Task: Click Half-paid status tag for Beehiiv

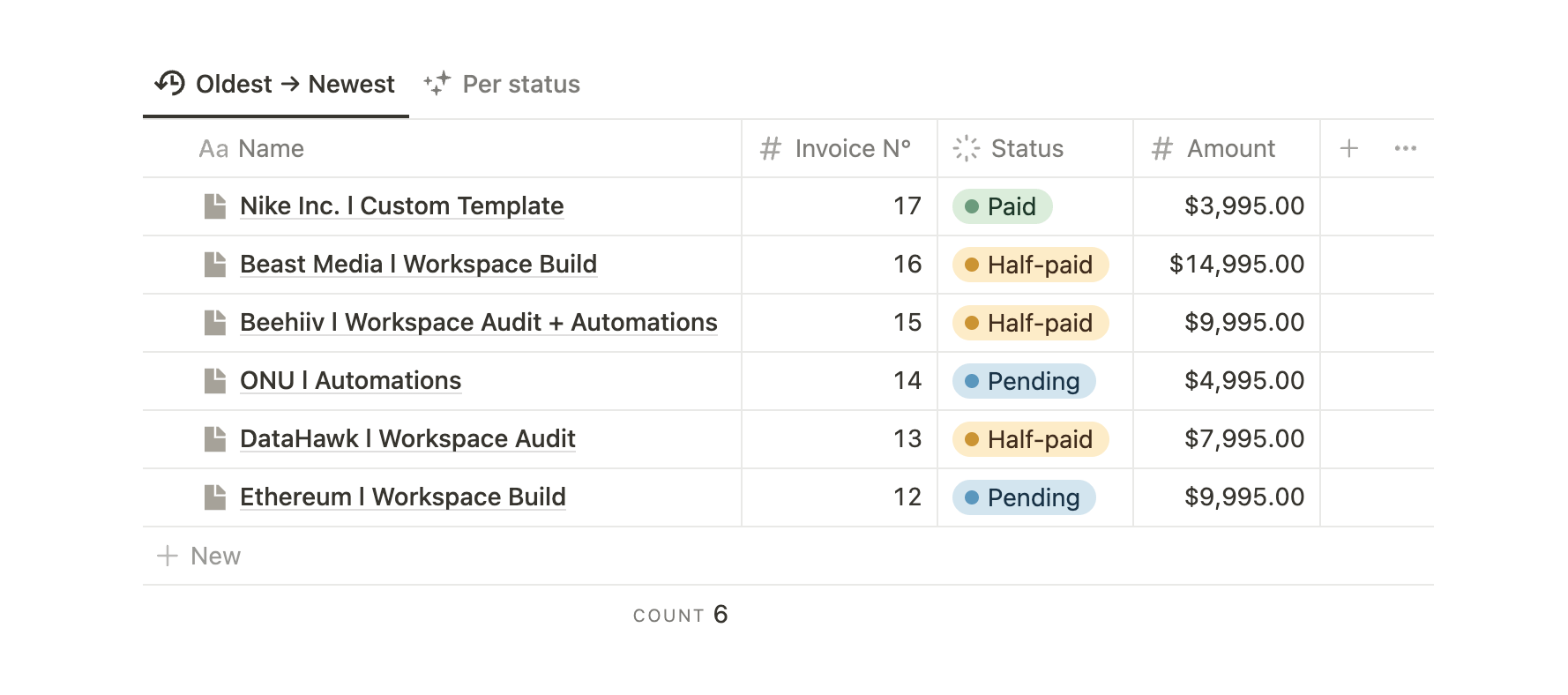Action: point(1030,323)
